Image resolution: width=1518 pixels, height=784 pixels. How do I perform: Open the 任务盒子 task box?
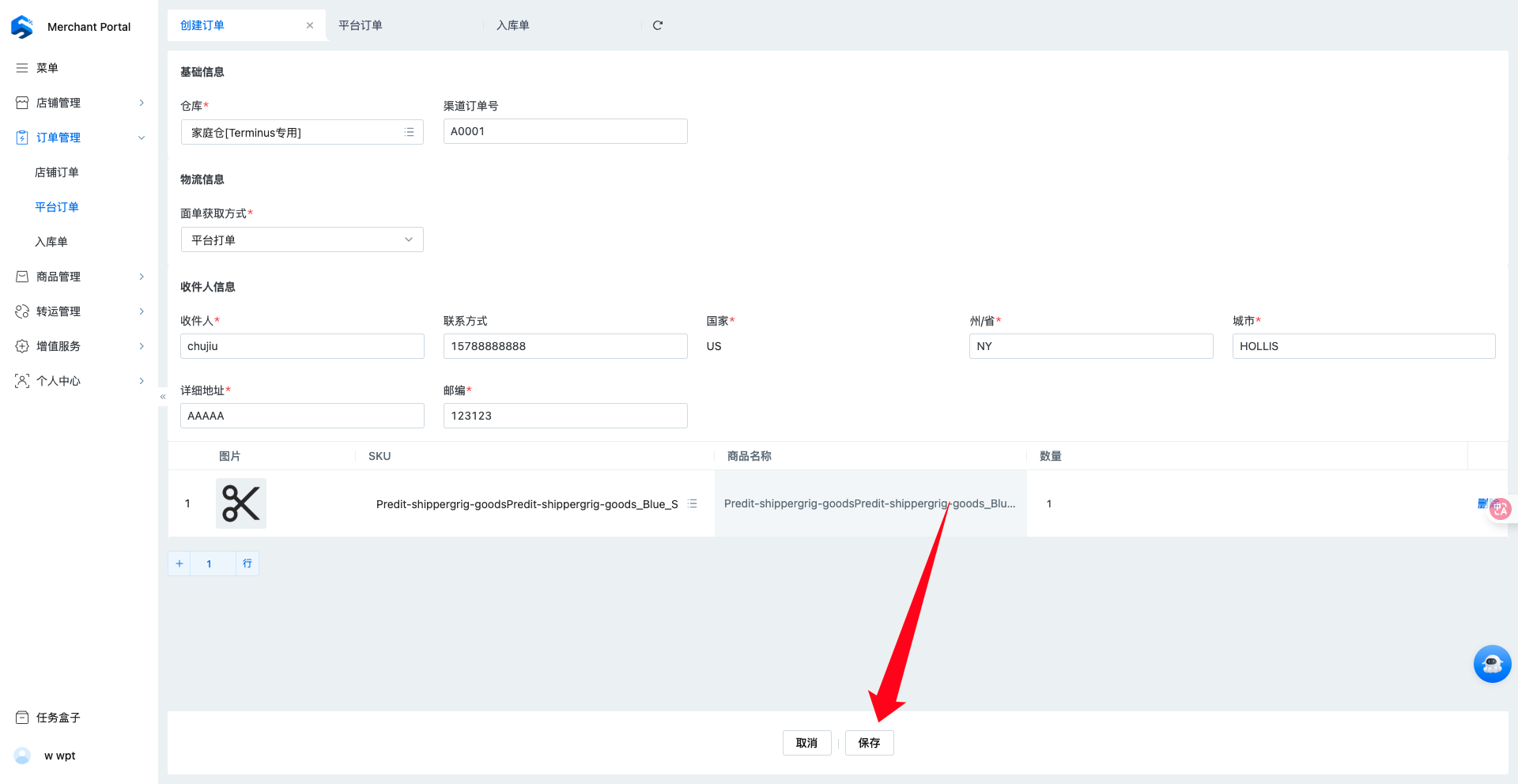point(58,718)
